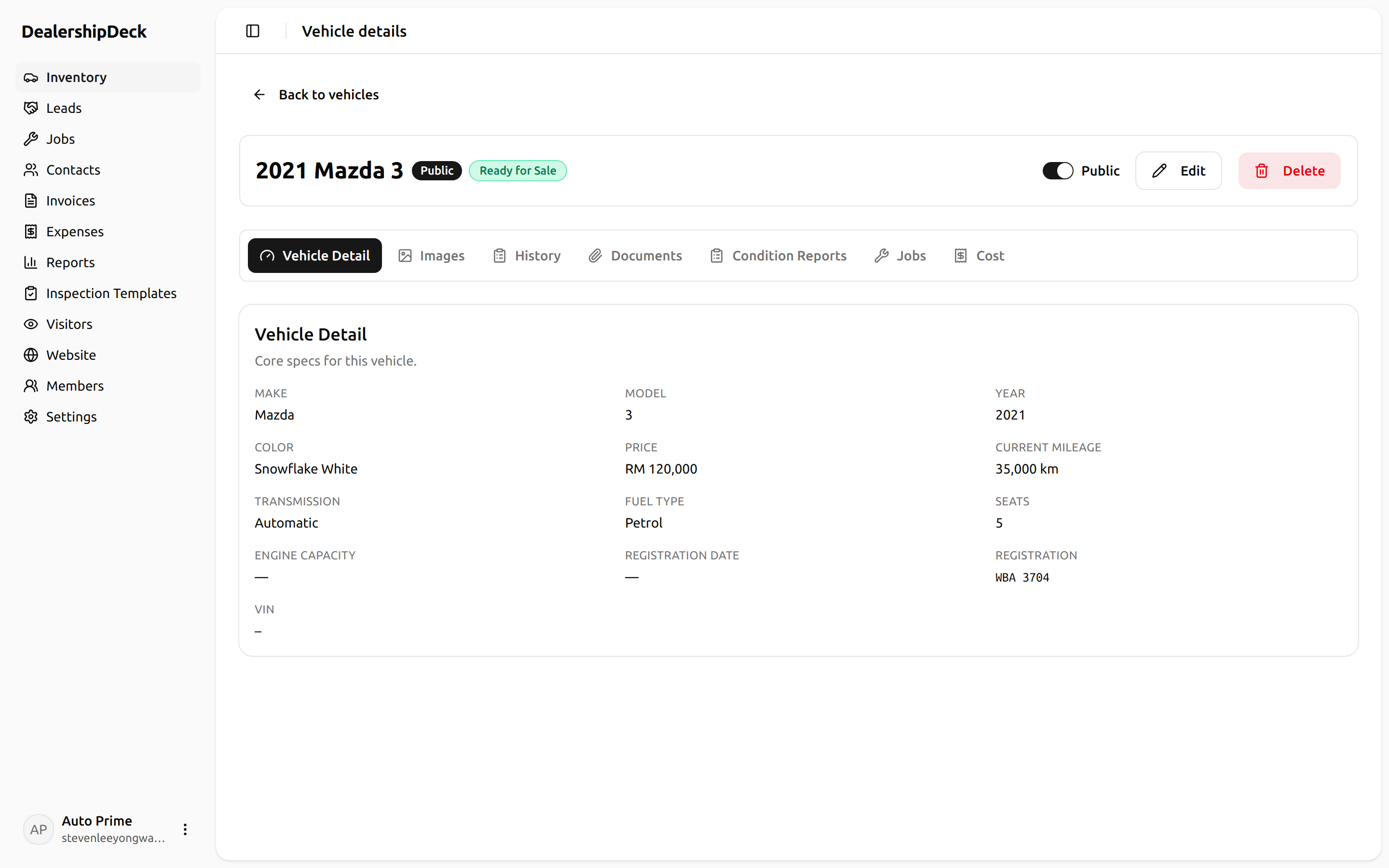Click the Cost tab receipt icon
This screenshot has height=868, width=1389.
tap(961, 256)
